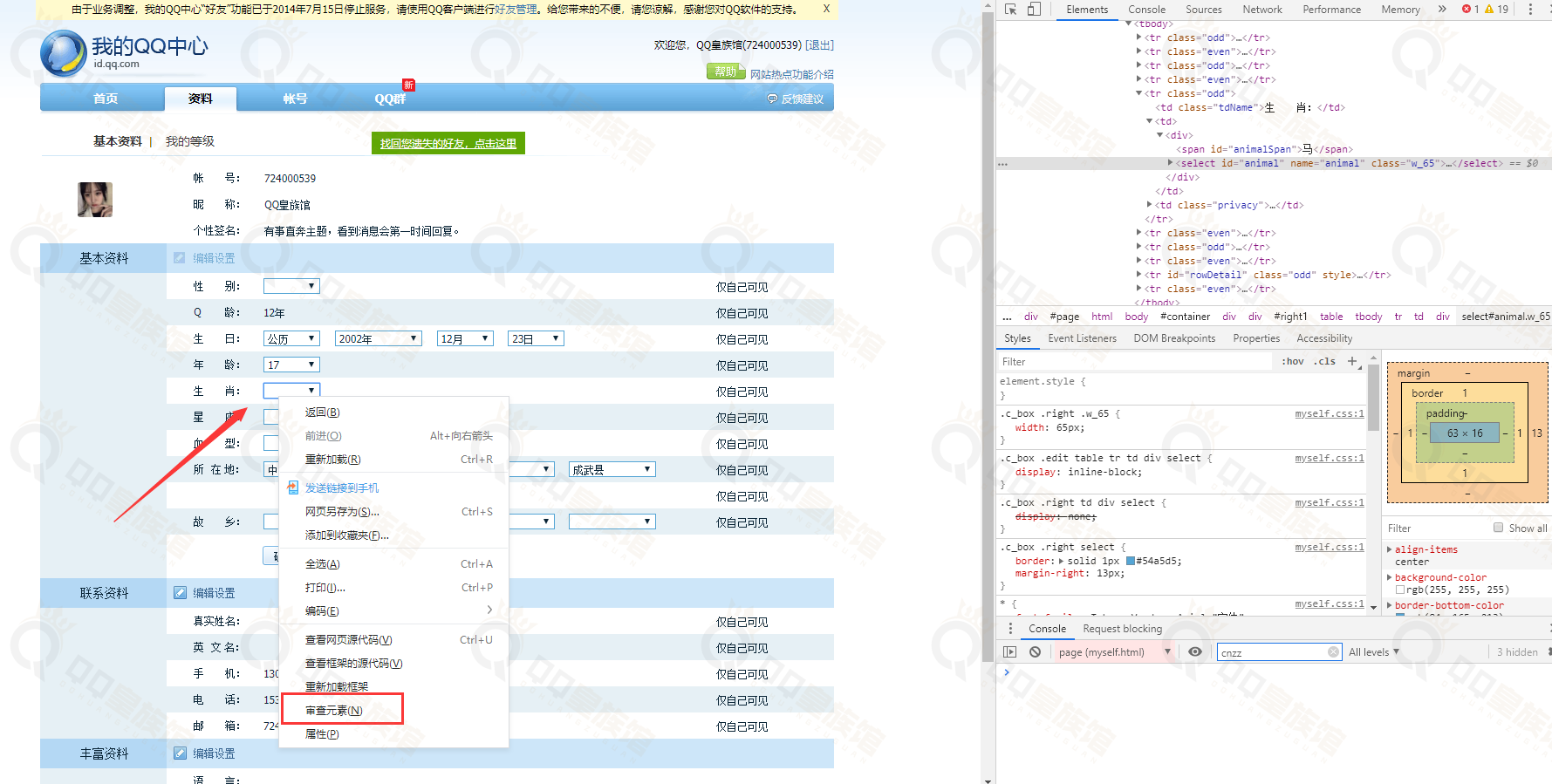The height and width of the screenshot is (784, 1552).
Task: Click the green lost friends recovery button
Action: [448, 144]
